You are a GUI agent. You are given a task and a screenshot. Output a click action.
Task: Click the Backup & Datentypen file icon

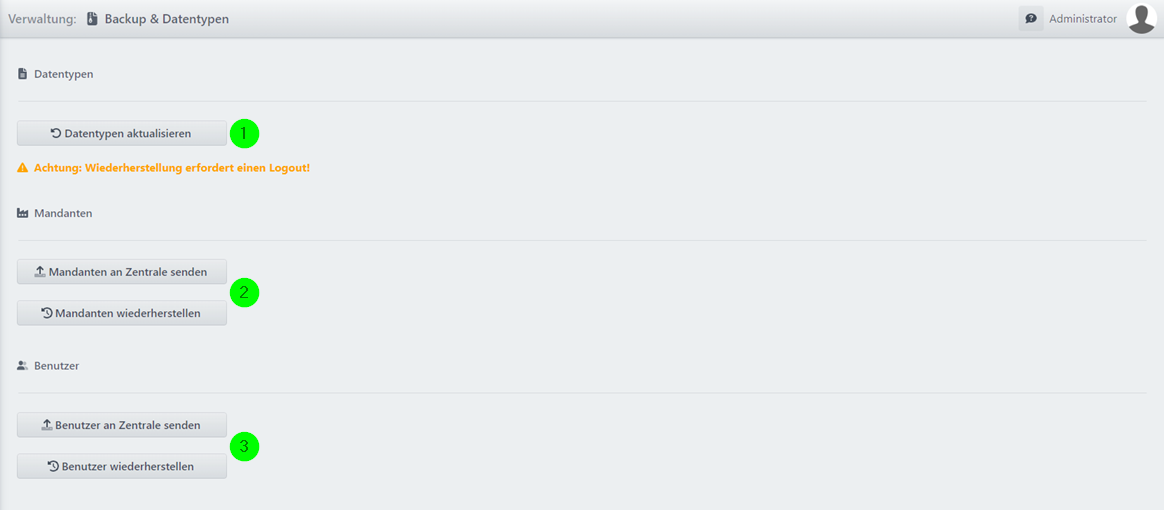point(92,19)
